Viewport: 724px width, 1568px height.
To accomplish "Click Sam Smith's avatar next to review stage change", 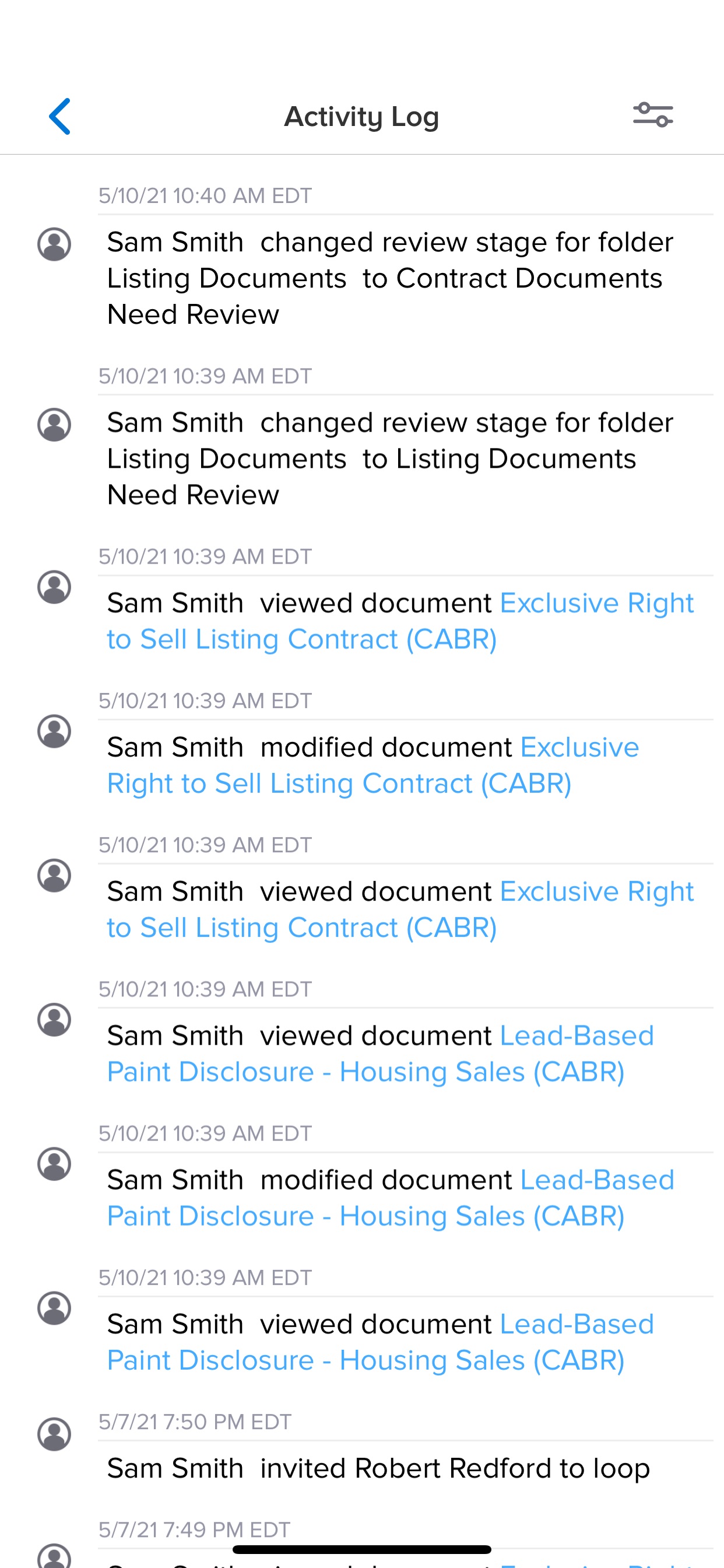I will [x=54, y=243].
